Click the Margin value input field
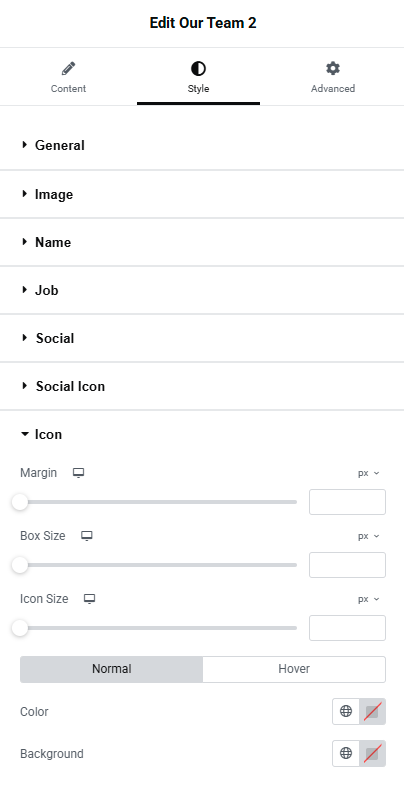This screenshot has width=404, height=790. [x=348, y=502]
